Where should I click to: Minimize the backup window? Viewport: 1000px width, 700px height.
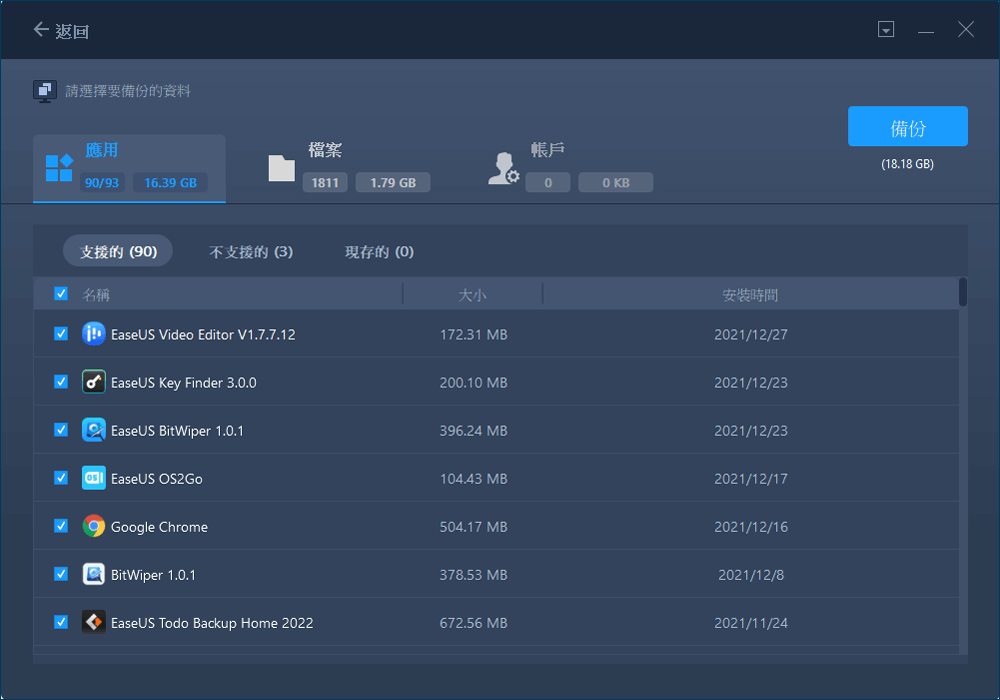[926, 31]
